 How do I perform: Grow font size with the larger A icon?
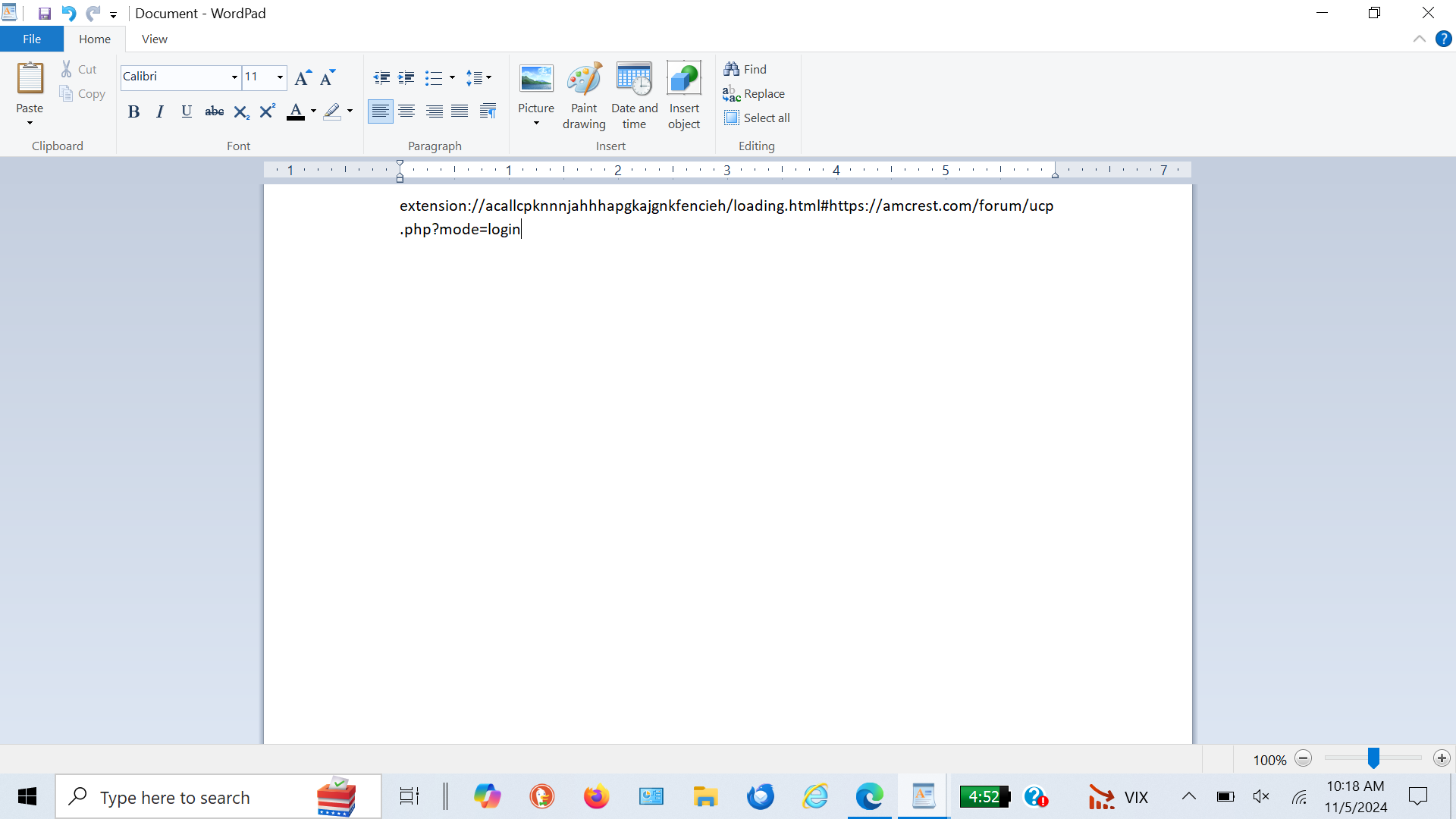(303, 77)
